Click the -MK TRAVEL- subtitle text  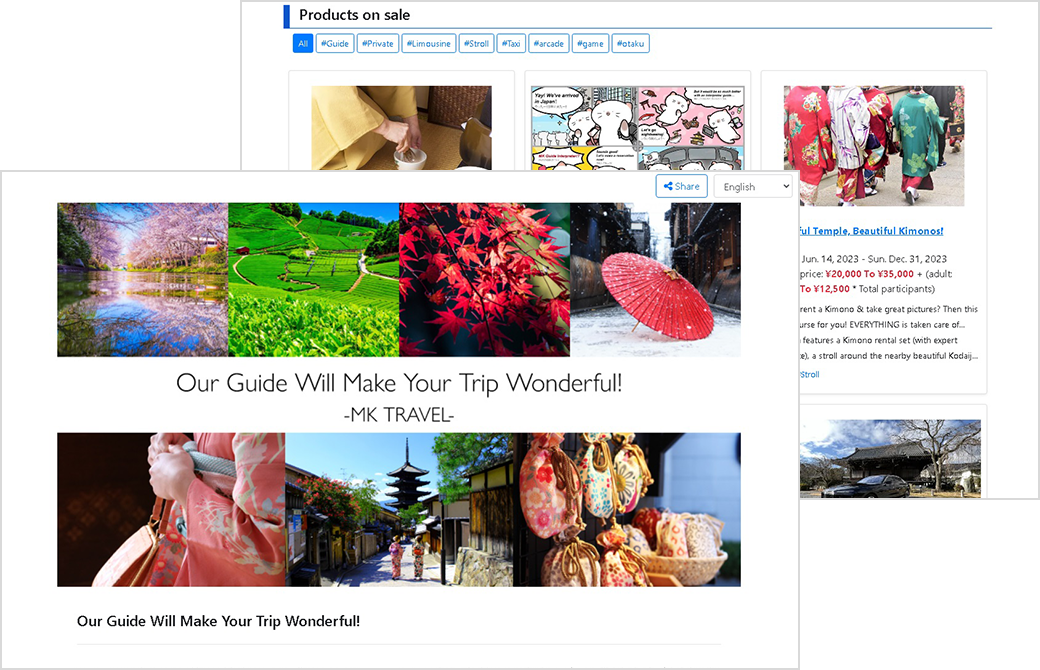(x=399, y=415)
